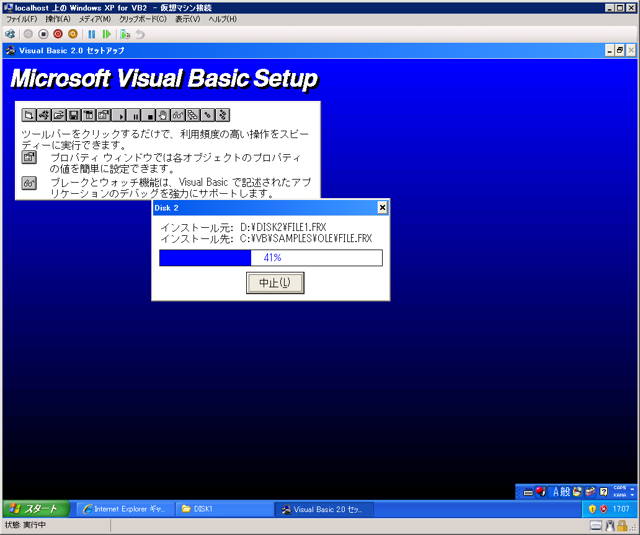640x535 pixels.
Task: Open the IME Pad icon
Action: 577,492
